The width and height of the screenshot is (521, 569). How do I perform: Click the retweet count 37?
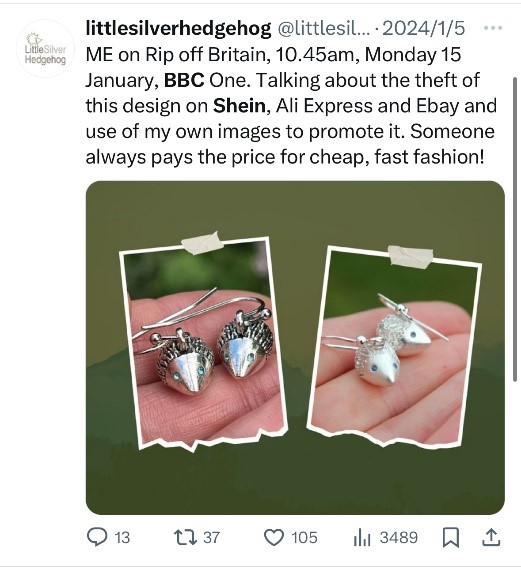click(x=212, y=537)
